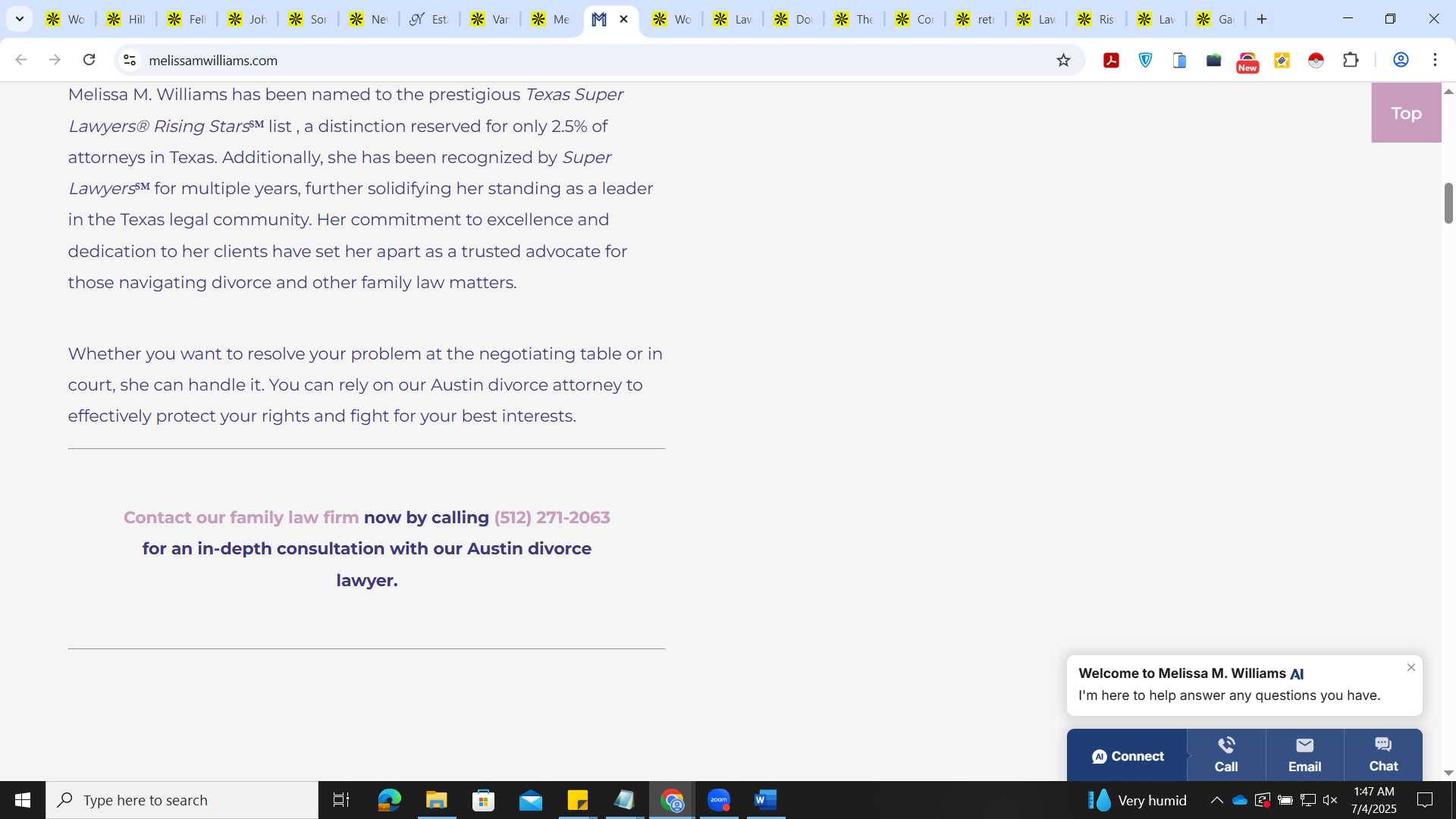Switch to the 'Do' browser tab

click(x=793, y=19)
